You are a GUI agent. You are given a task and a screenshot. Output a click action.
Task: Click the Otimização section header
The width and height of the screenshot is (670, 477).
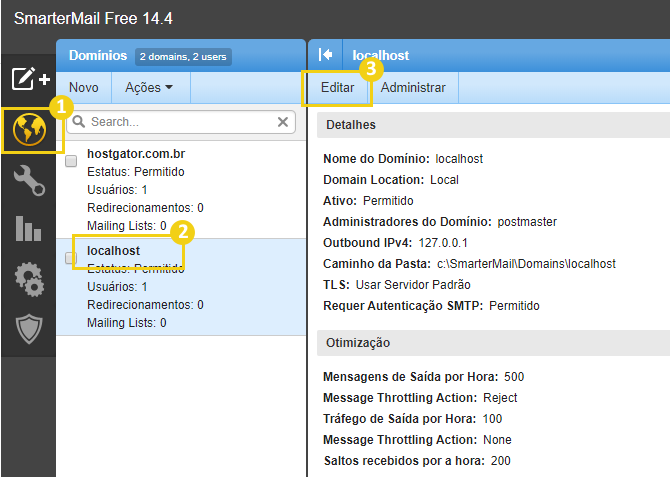pos(494,343)
